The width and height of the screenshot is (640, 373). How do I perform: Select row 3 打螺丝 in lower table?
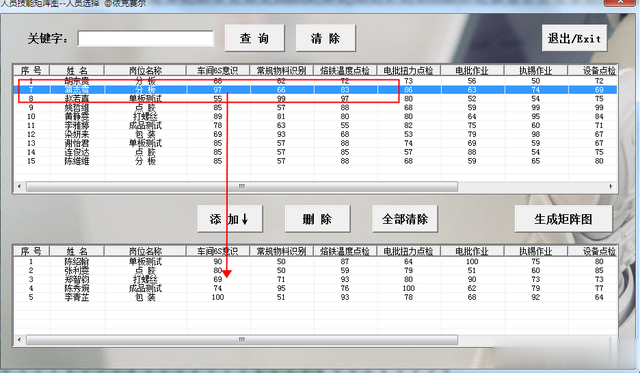(x=315, y=280)
